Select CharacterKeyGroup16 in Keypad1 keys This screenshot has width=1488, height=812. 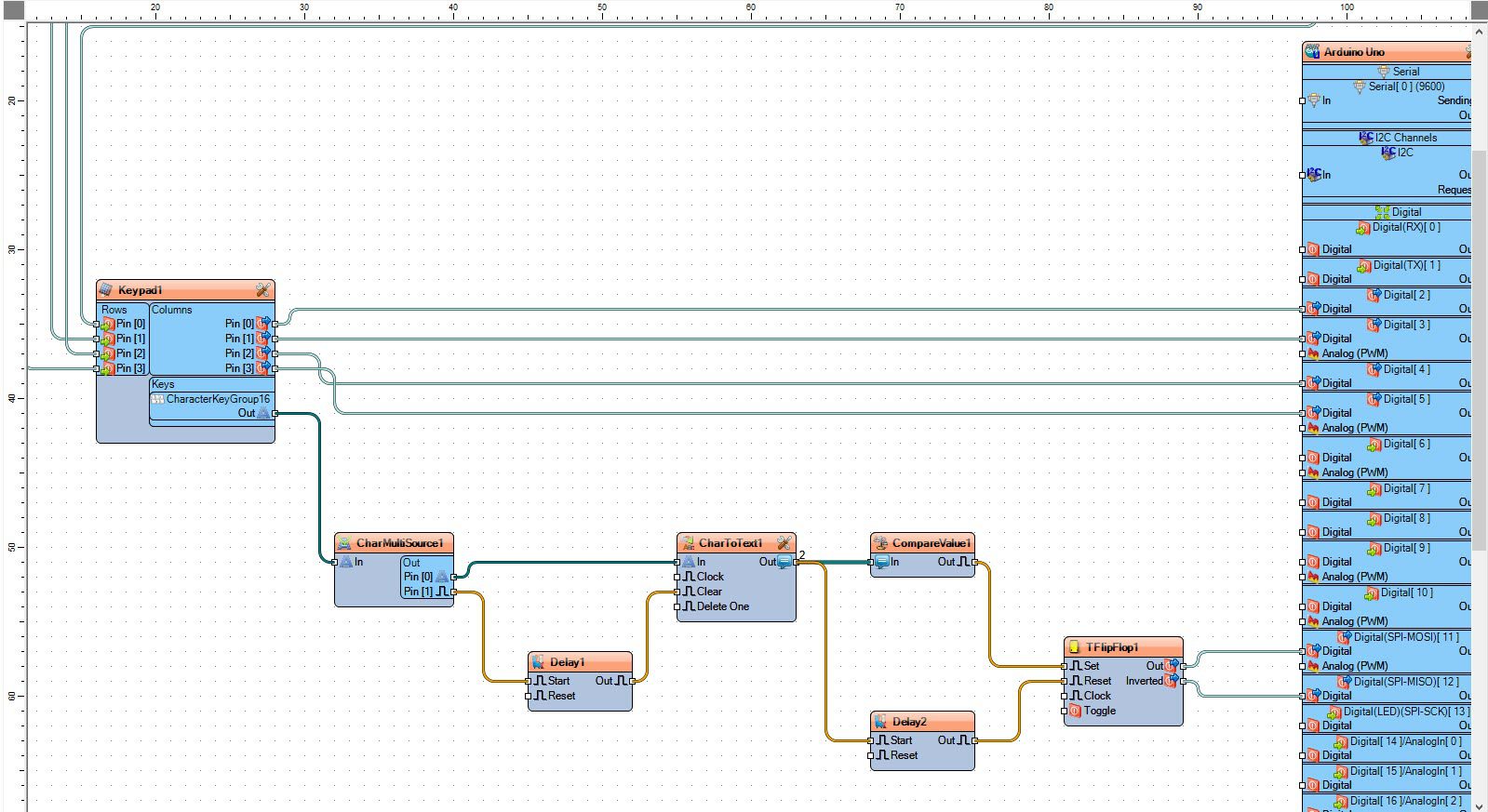point(212,399)
